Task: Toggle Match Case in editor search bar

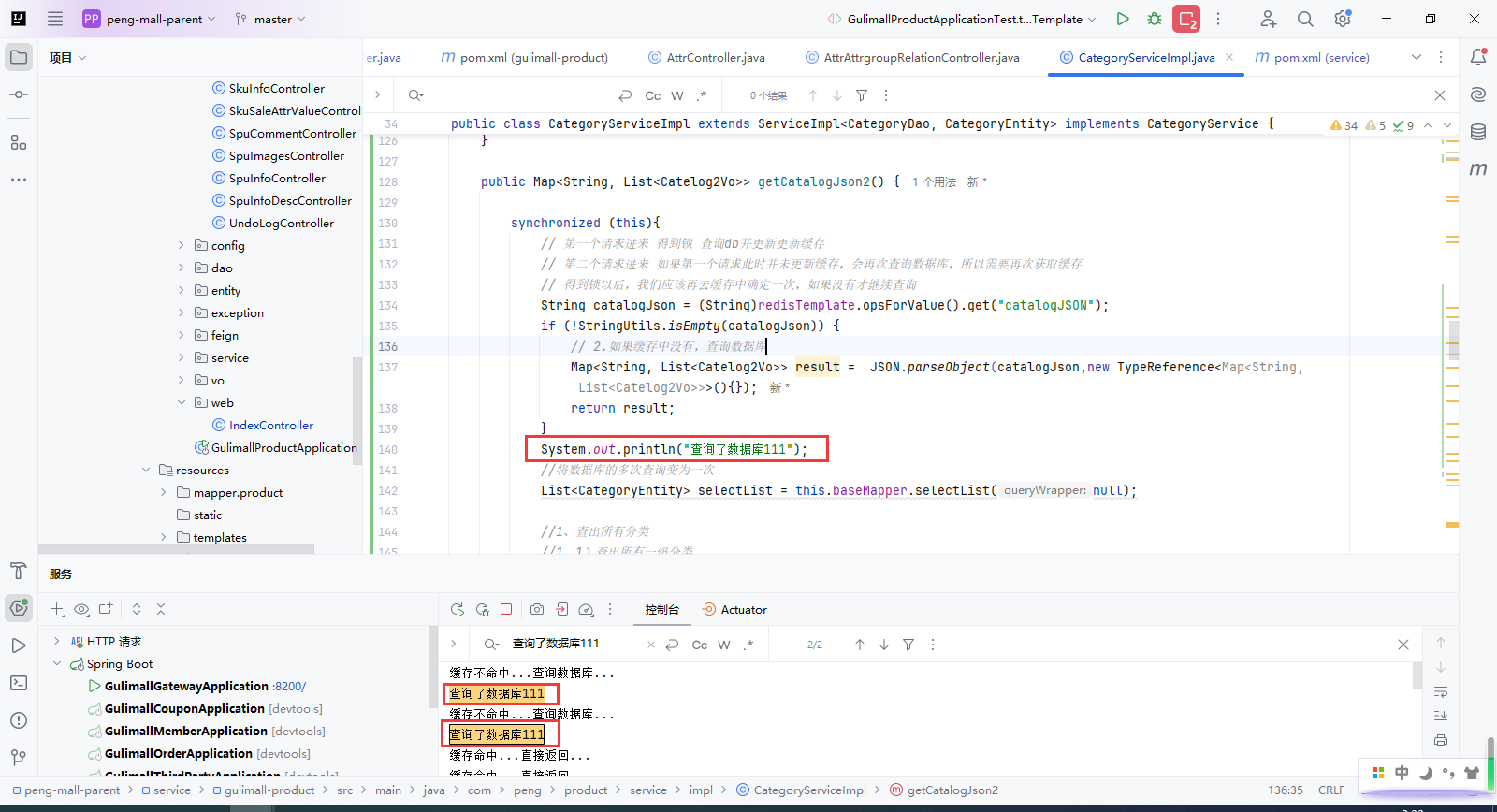Action: pyautogui.click(x=653, y=95)
